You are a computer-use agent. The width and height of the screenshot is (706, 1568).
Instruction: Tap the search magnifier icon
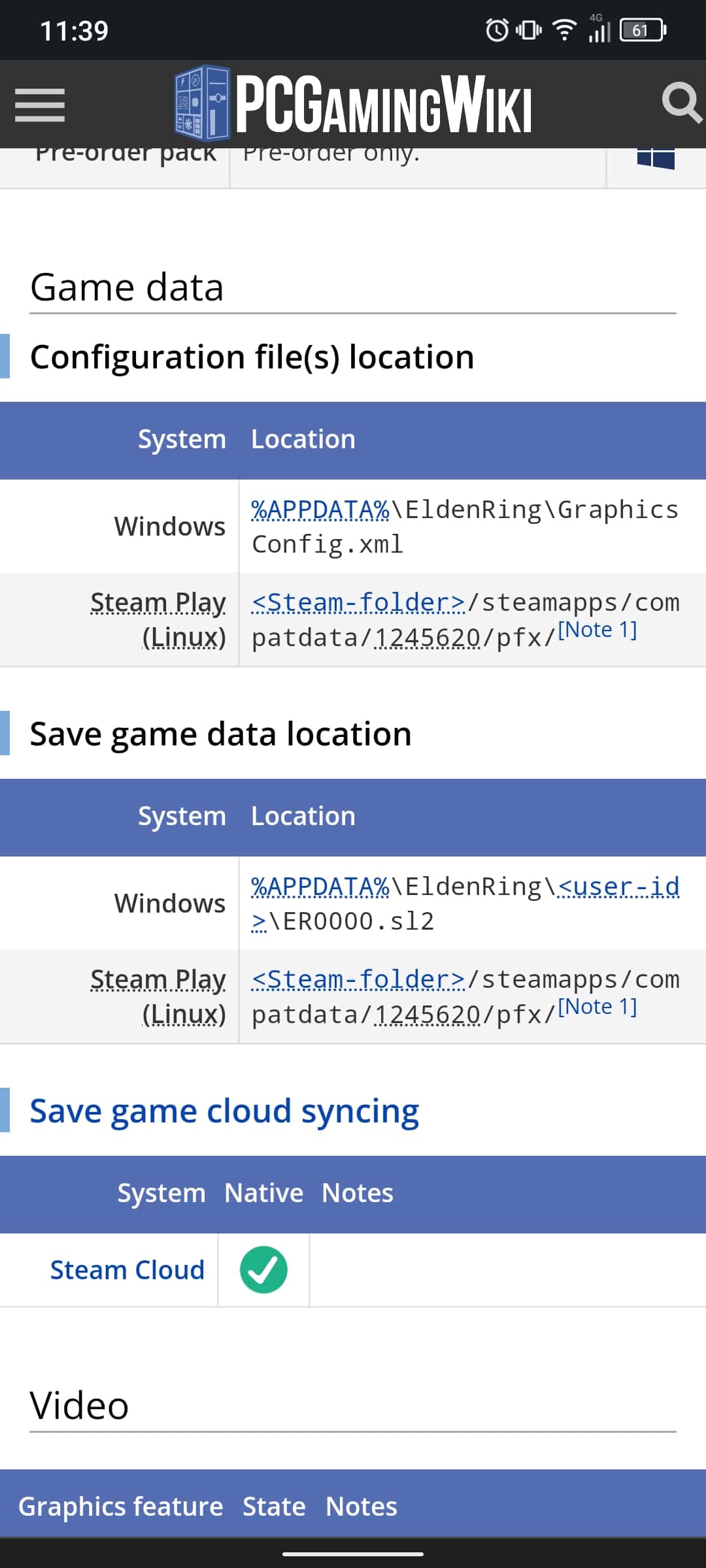tap(682, 103)
